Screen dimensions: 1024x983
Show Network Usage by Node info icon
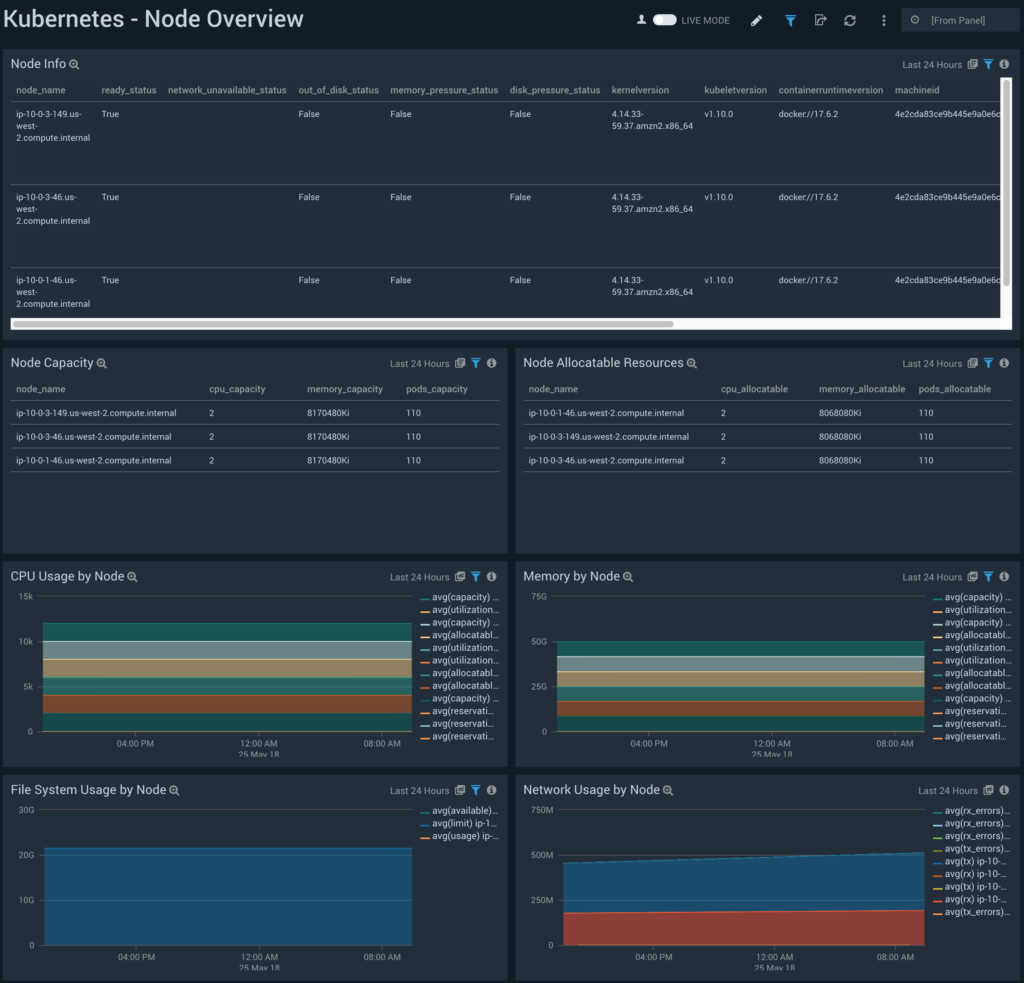pyautogui.click(x=1004, y=790)
